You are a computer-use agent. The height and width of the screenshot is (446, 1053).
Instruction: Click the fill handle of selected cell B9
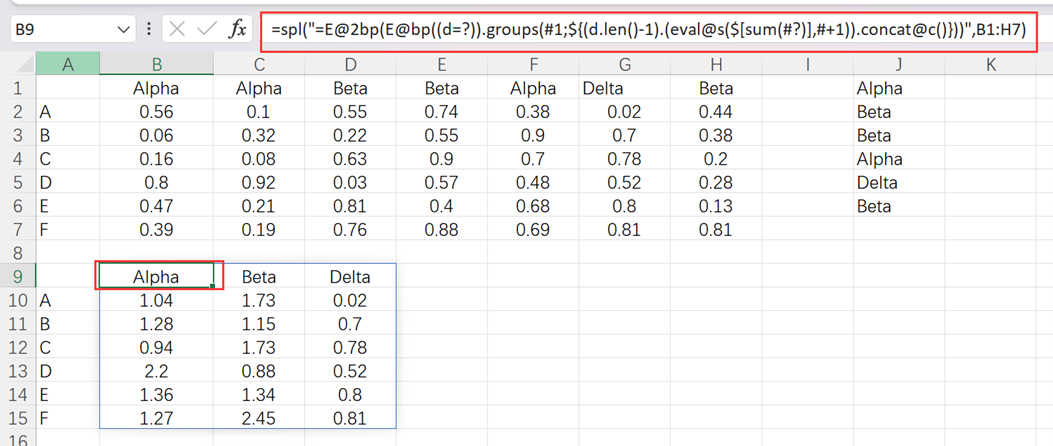click(x=213, y=288)
